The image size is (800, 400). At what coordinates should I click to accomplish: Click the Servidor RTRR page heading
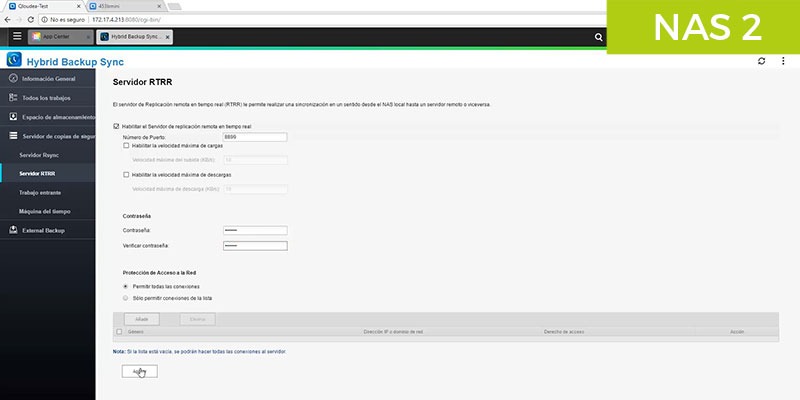[x=142, y=82]
